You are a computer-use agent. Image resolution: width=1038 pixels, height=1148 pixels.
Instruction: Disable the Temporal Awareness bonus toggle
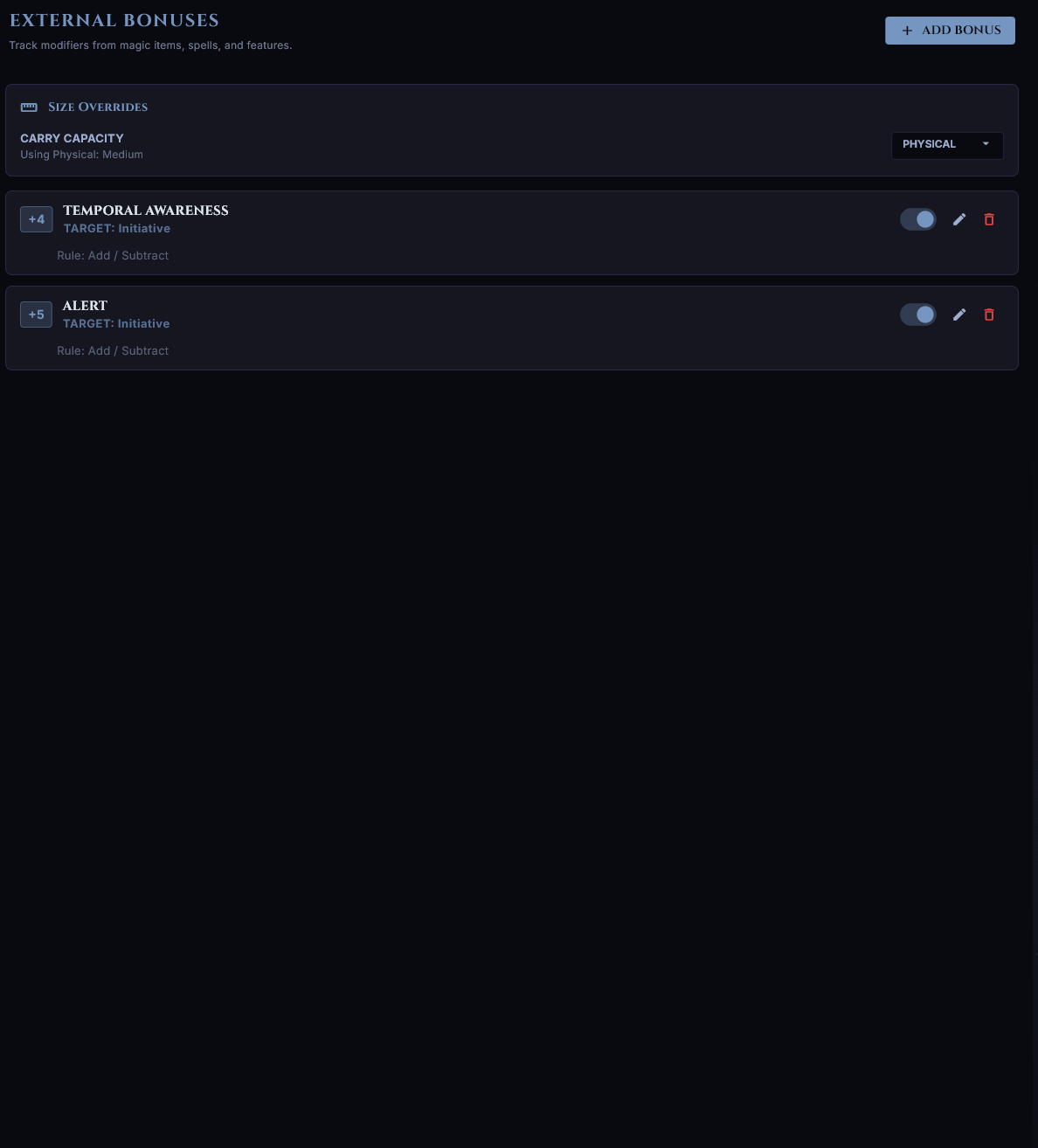pyautogui.click(x=917, y=219)
